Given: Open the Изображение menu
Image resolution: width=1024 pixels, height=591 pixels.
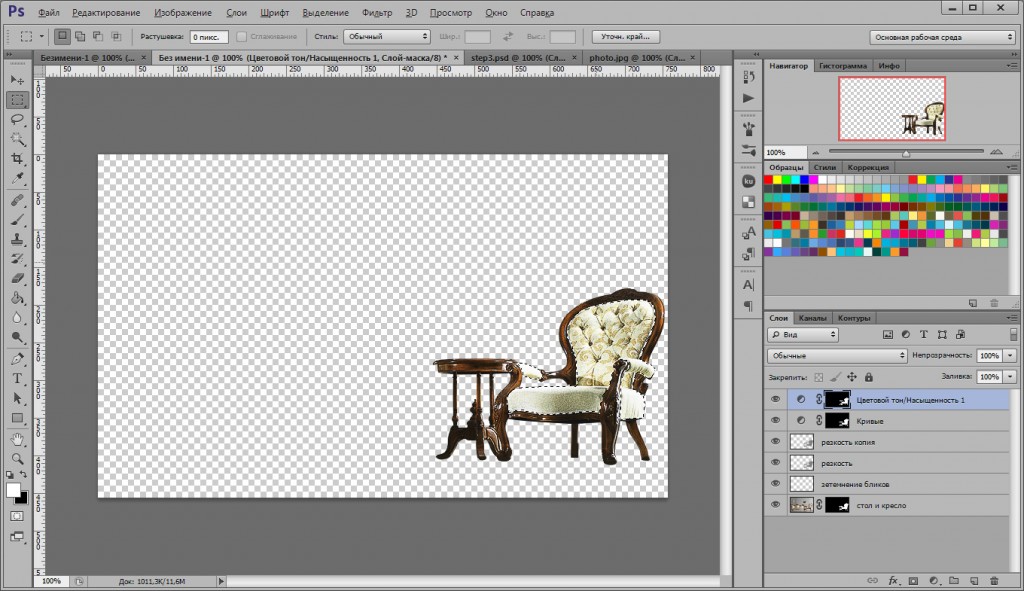Looking at the screenshot, I should point(183,12).
